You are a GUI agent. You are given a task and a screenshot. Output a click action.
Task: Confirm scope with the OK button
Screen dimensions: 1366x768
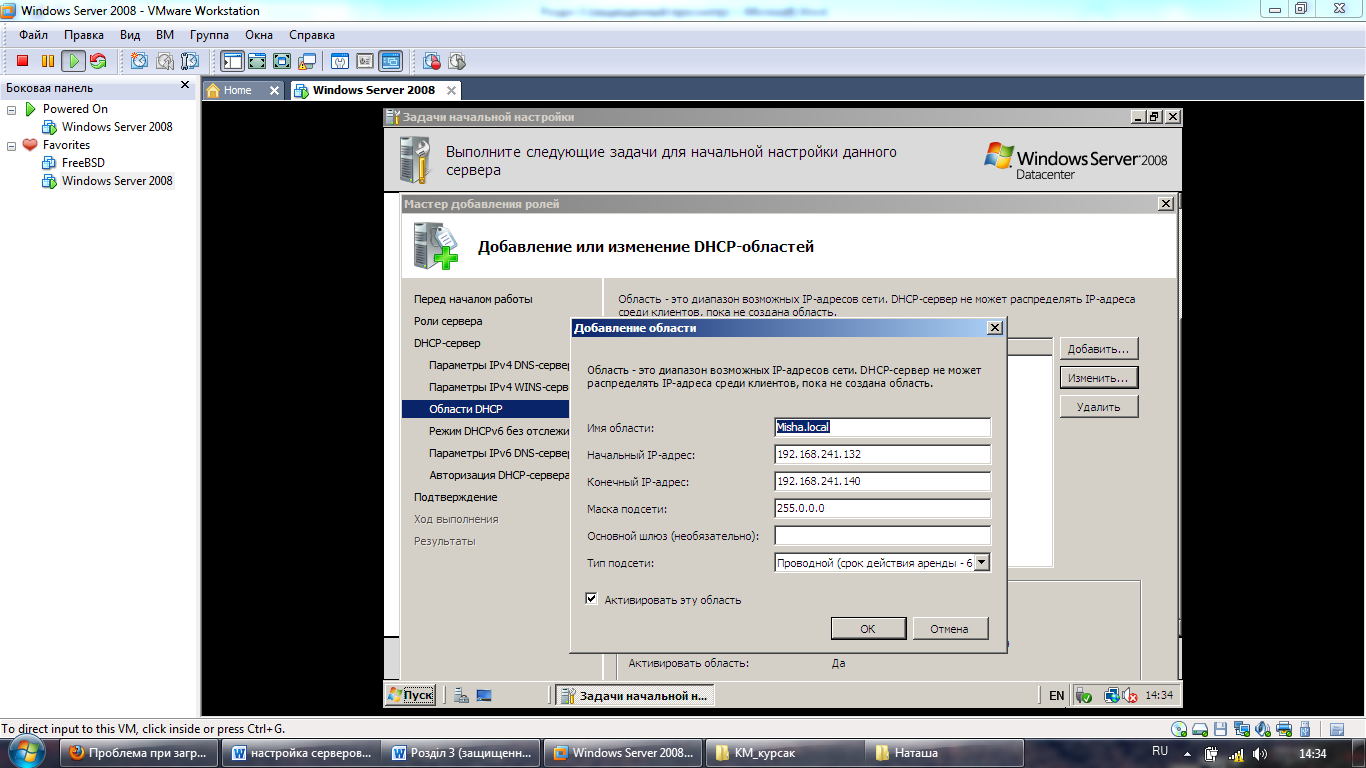click(x=868, y=629)
